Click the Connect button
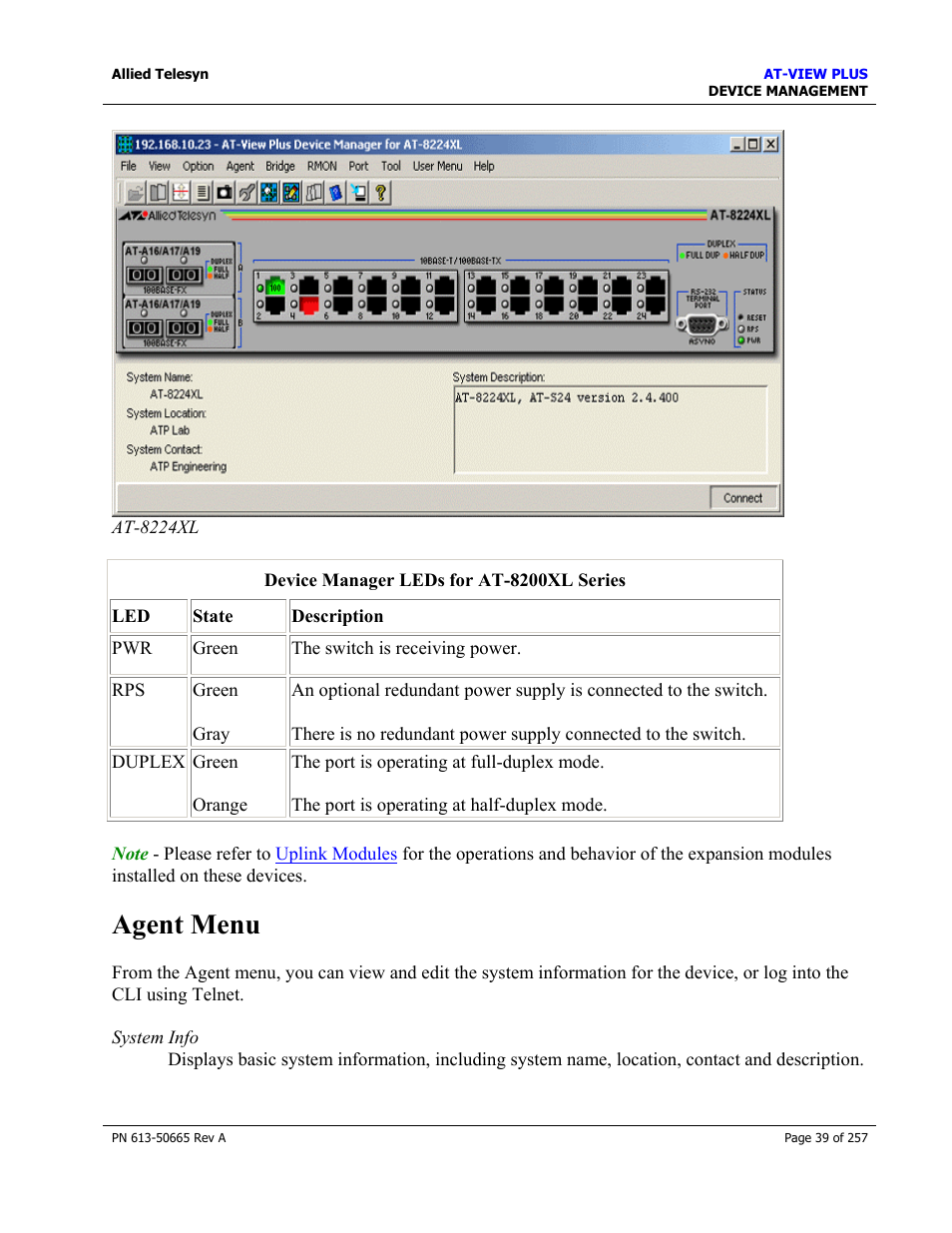Screen dimensions: 952x1233 tap(743, 498)
